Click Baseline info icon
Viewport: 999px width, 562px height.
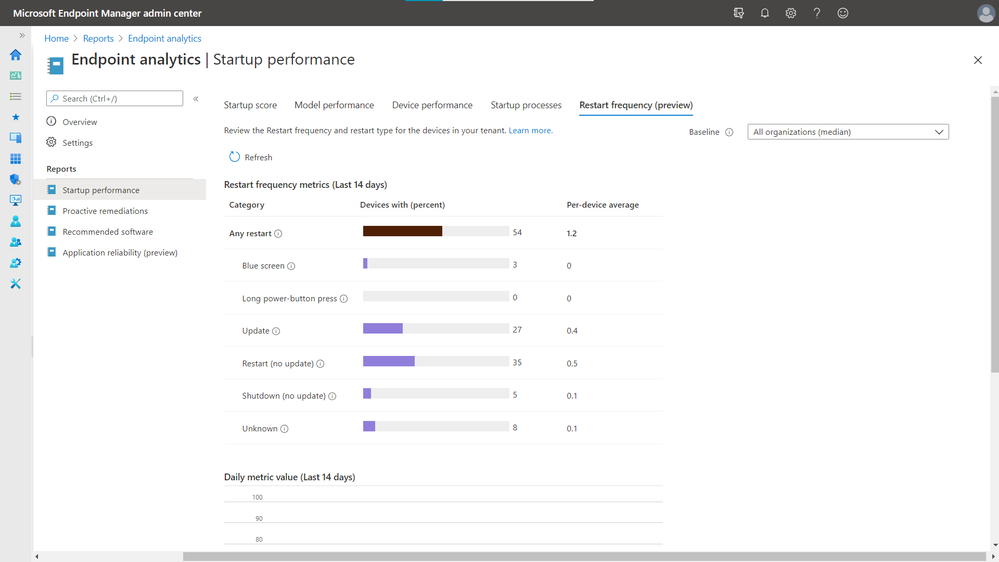(x=729, y=132)
